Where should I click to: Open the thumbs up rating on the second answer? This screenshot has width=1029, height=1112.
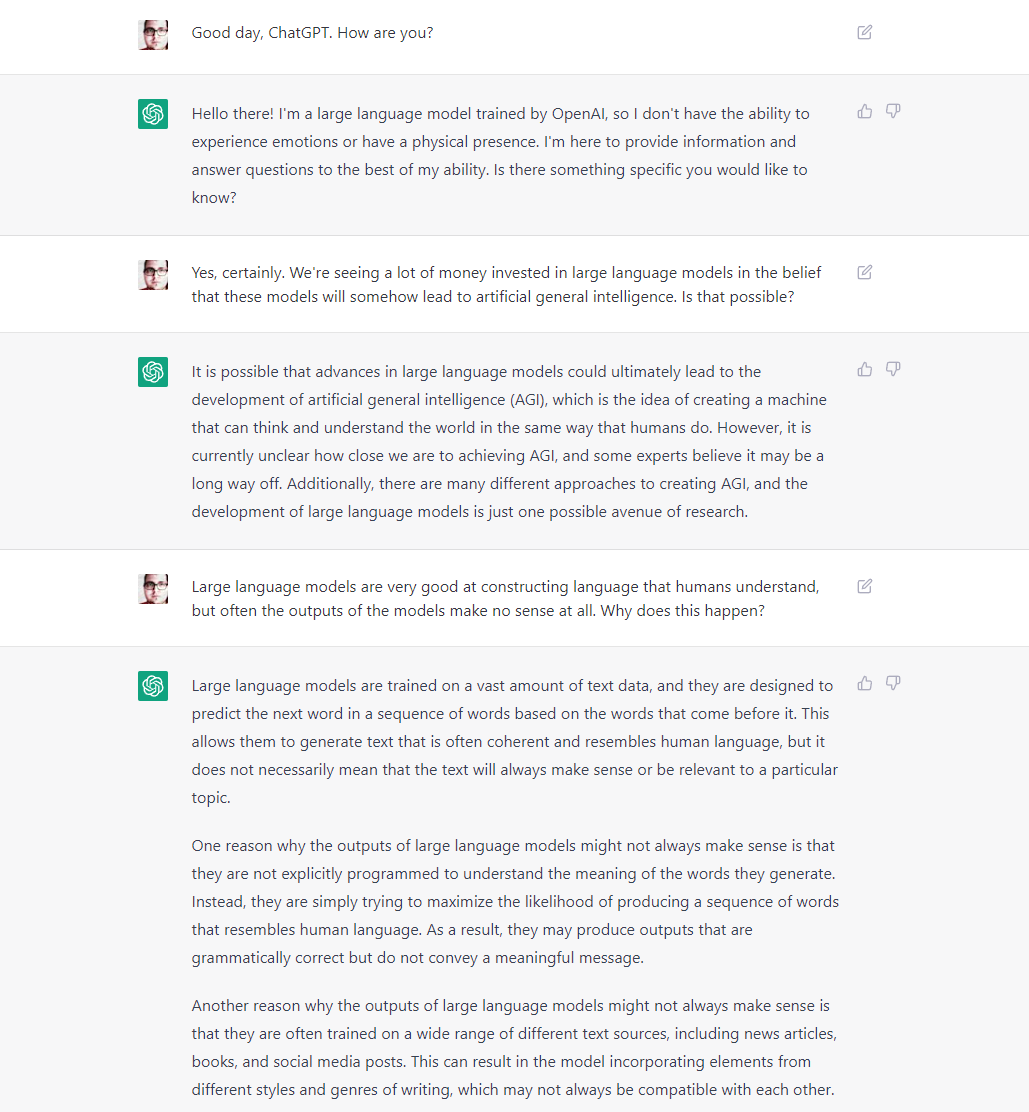pos(864,369)
